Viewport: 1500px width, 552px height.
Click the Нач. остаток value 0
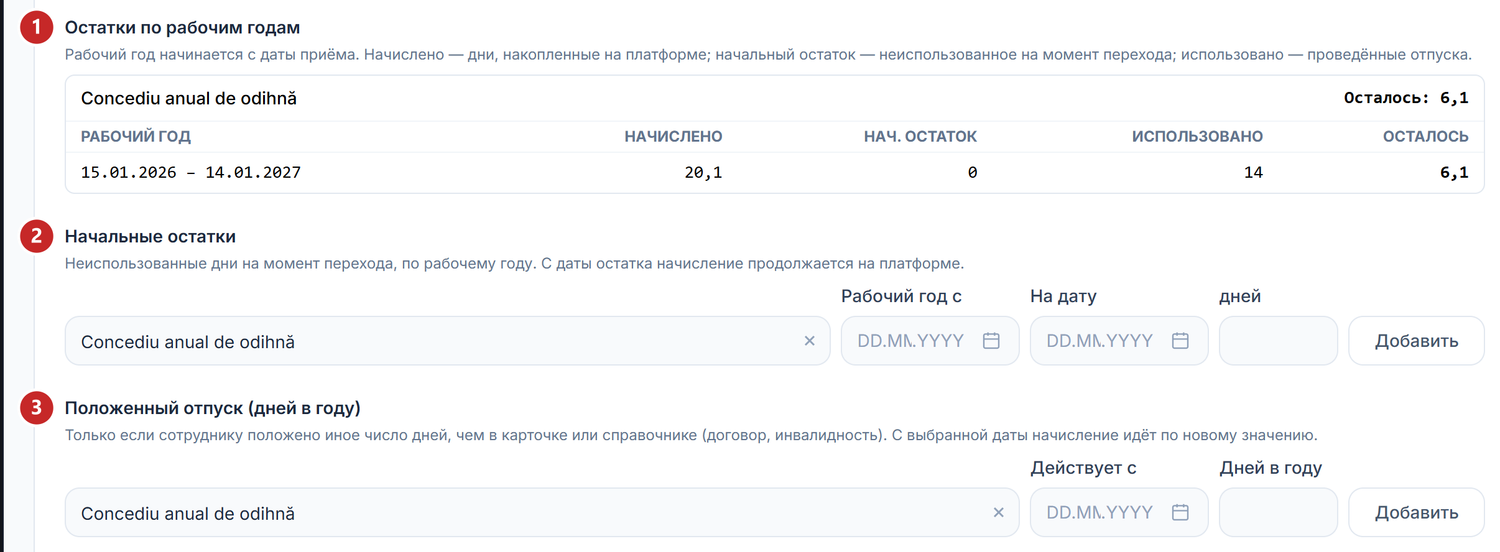(972, 173)
